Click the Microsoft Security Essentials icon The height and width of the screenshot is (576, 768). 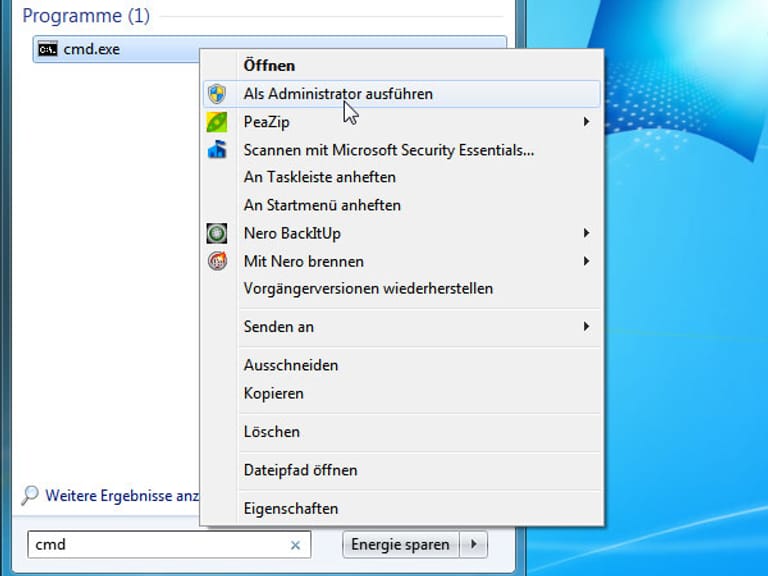click(217, 150)
